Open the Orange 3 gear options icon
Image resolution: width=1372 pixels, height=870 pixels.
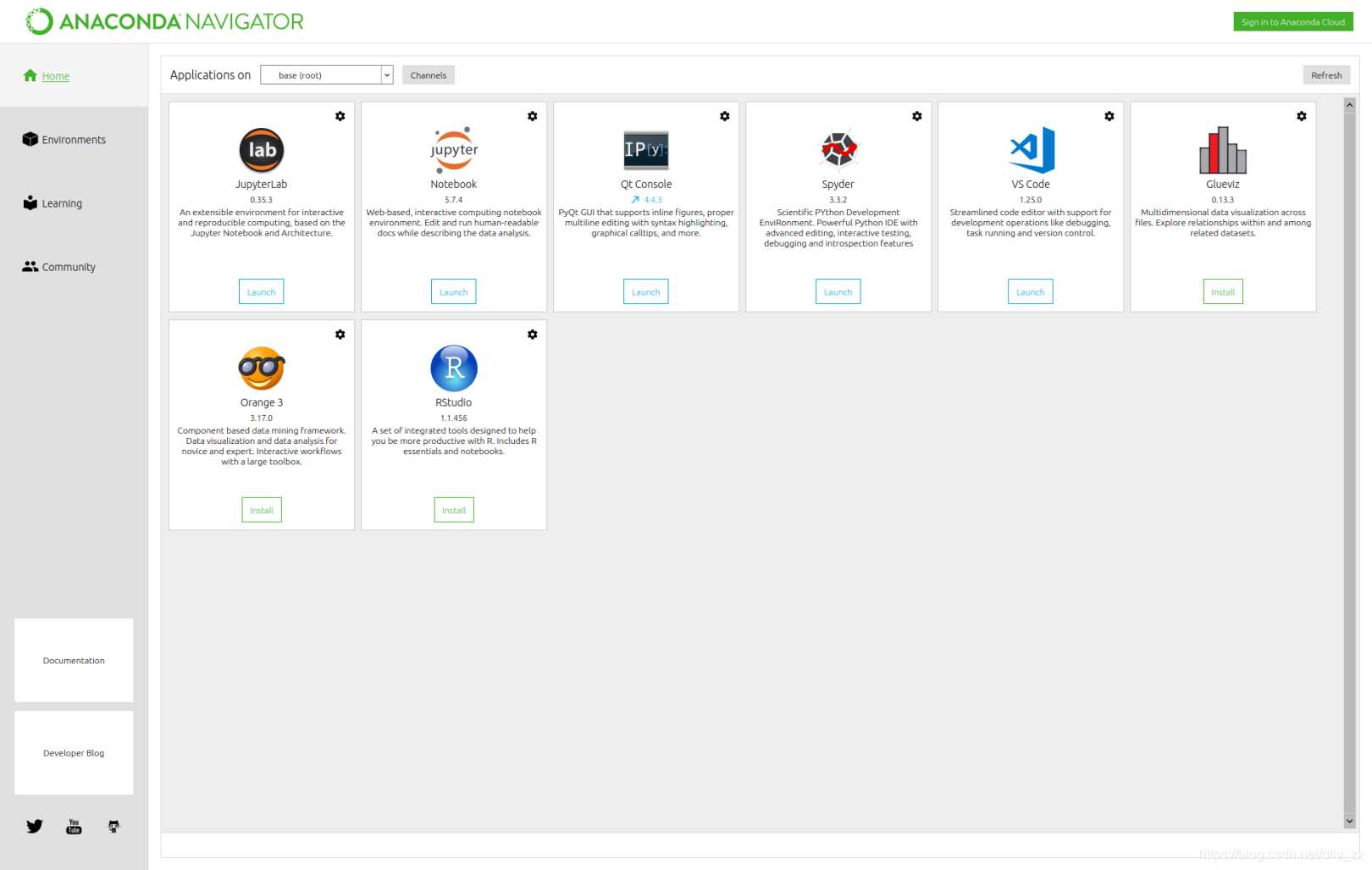[x=340, y=335]
